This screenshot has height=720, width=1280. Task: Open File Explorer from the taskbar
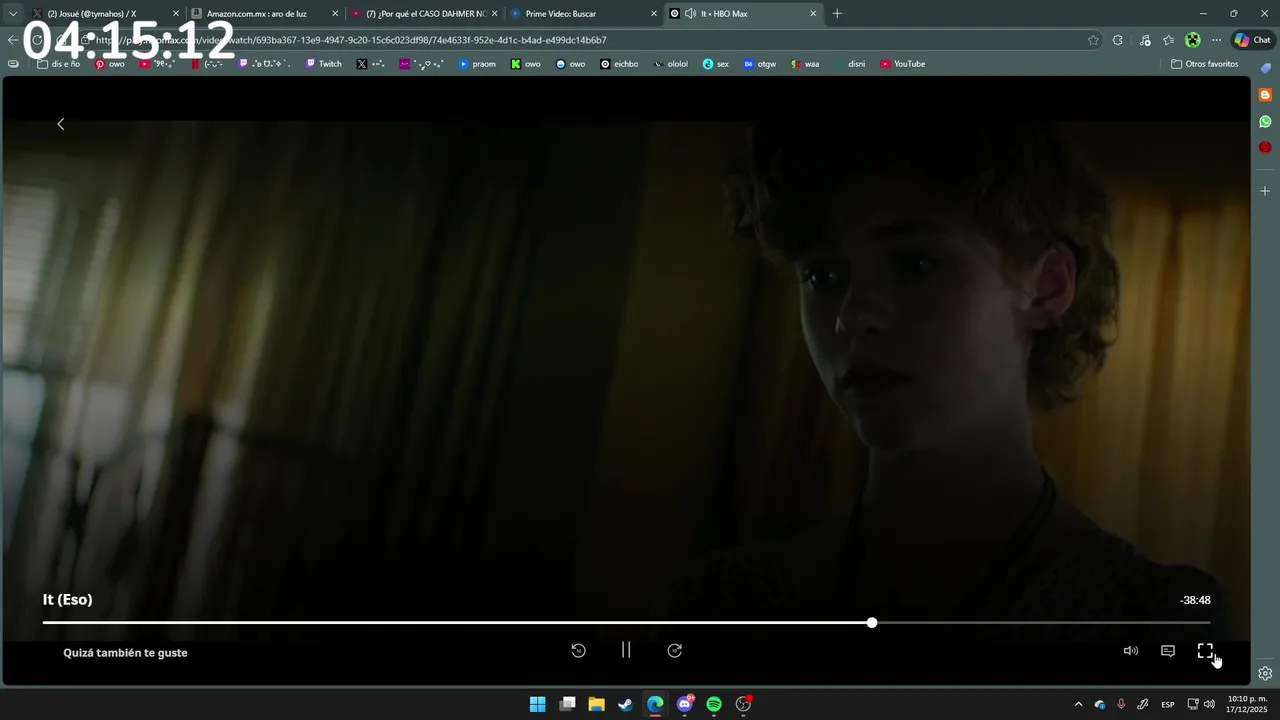coord(596,704)
